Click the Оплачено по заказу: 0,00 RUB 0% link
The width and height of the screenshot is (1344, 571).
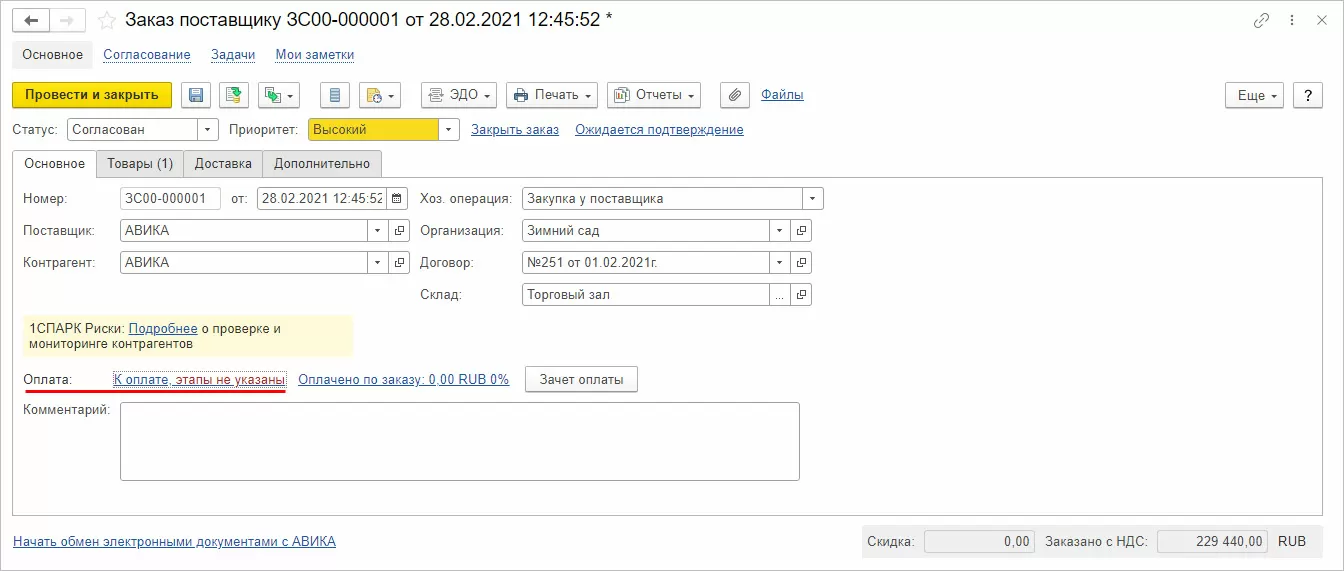point(404,379)
